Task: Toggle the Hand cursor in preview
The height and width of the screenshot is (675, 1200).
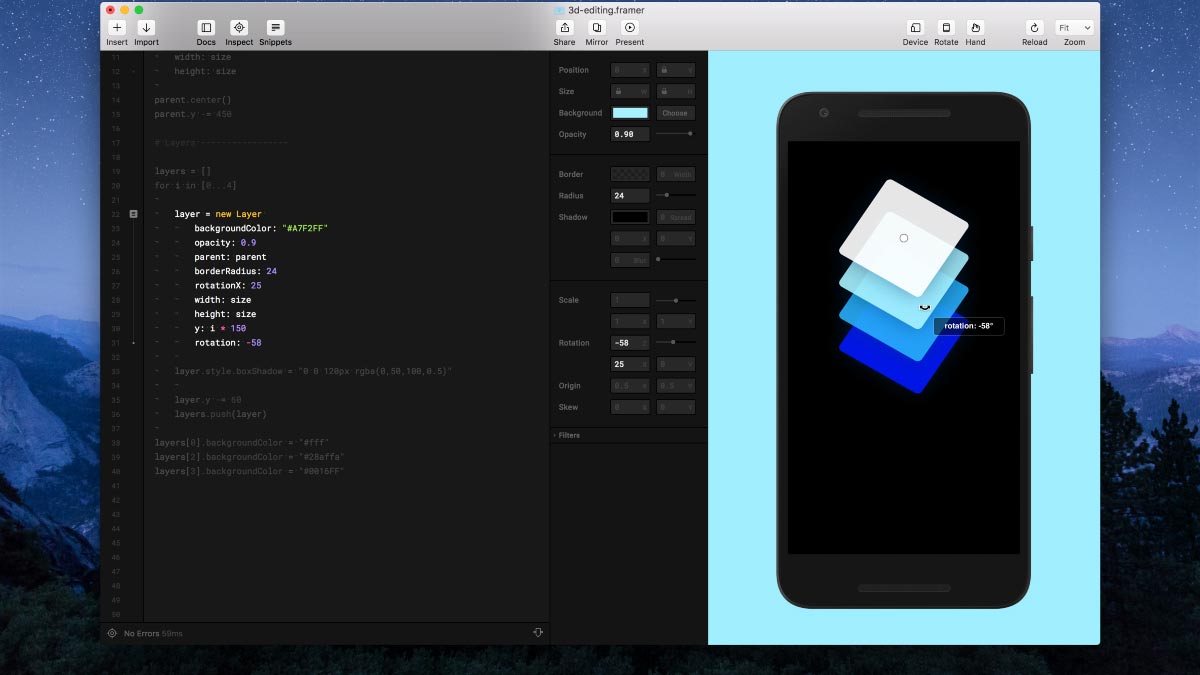Action: [x=975, y=28]
